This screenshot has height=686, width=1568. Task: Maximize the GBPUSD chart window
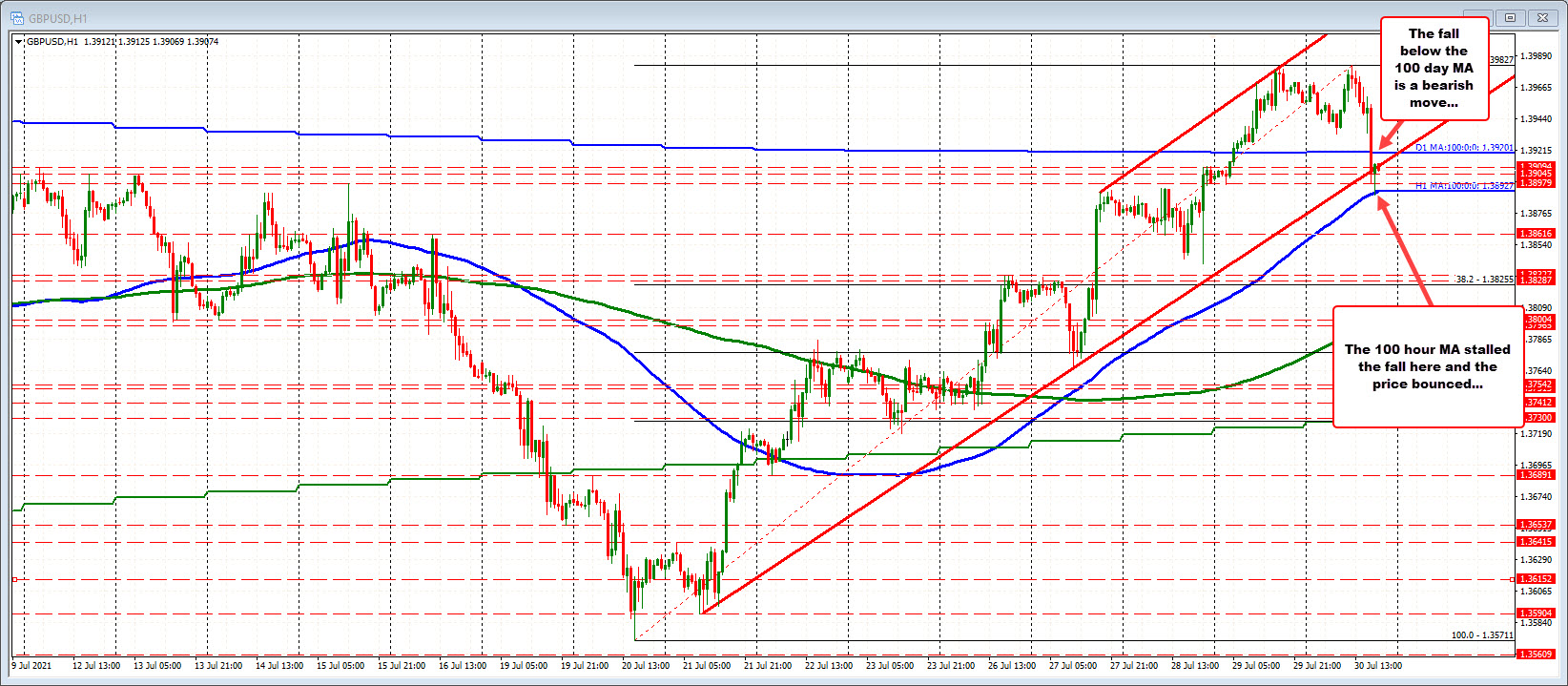[x=1511, y=17]
